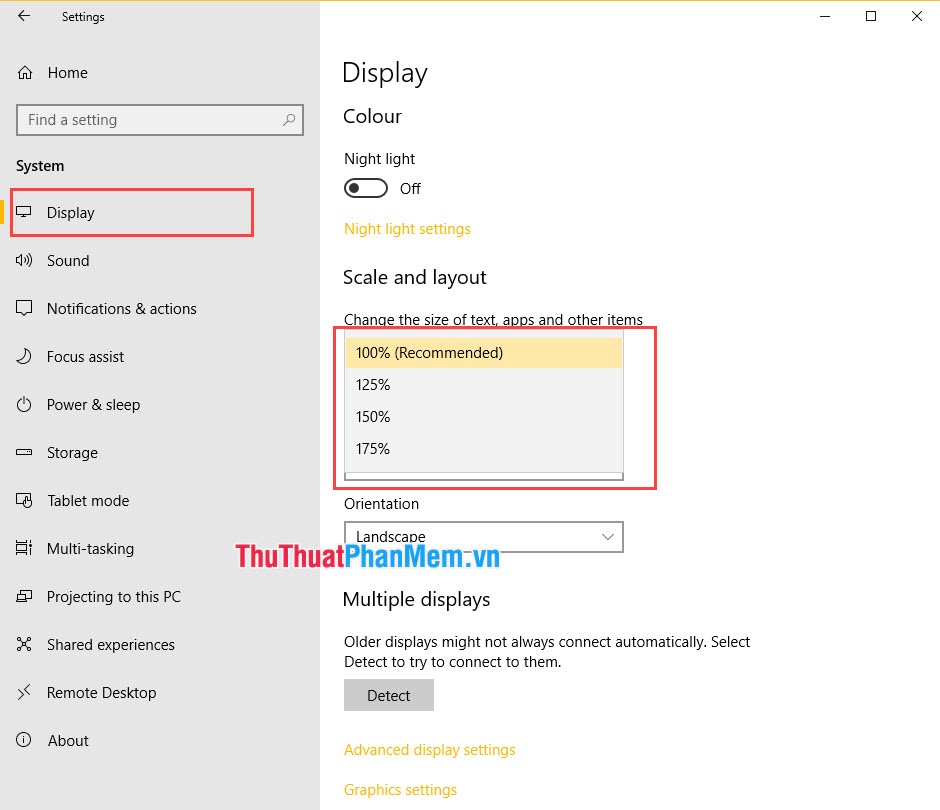This screenshot has width=940, height=810.
Task: Click inside the Find a setting search box
Action: click(x=160, y=120)
